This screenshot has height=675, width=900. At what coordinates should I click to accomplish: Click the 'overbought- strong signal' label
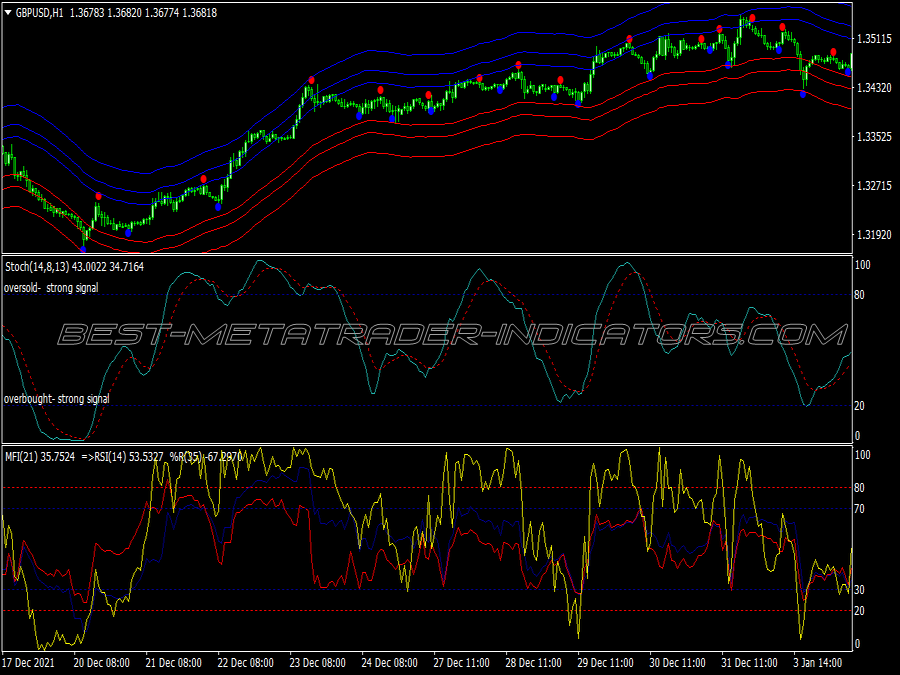(x=56, y=399)
